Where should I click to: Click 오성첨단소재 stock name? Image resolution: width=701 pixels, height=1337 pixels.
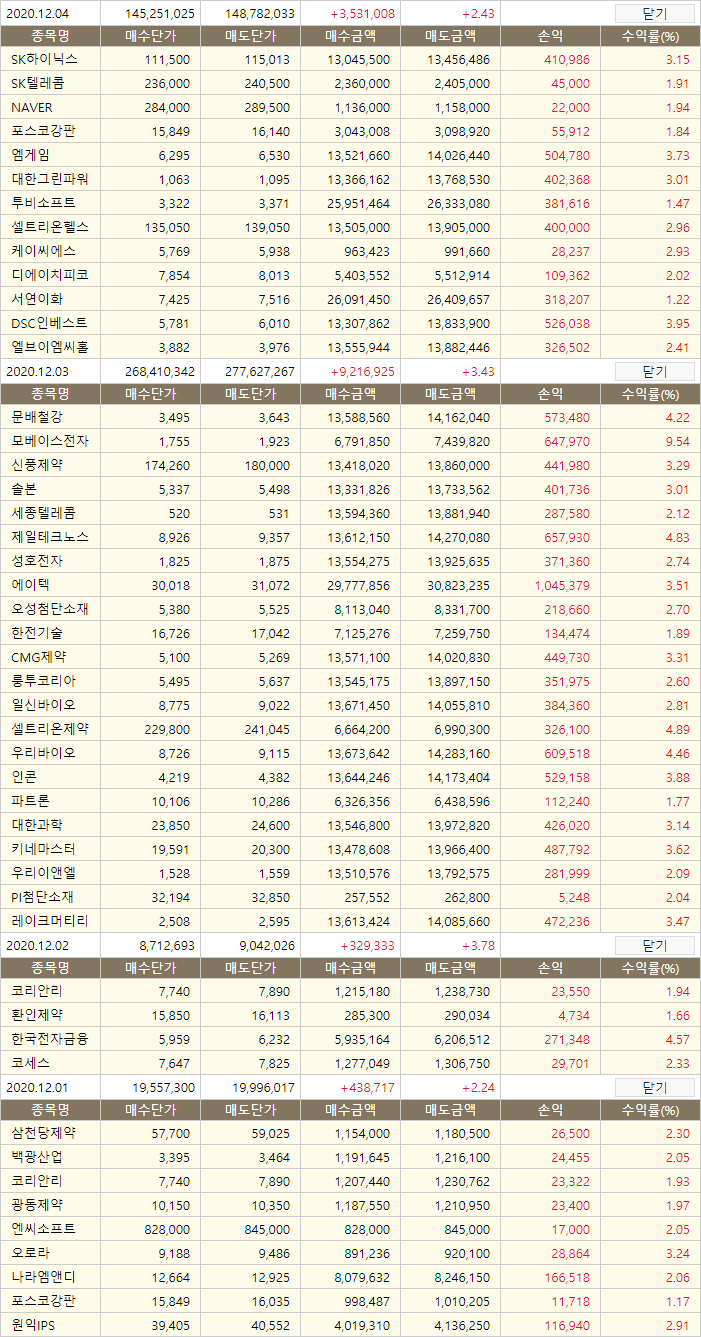pos(49,609)
